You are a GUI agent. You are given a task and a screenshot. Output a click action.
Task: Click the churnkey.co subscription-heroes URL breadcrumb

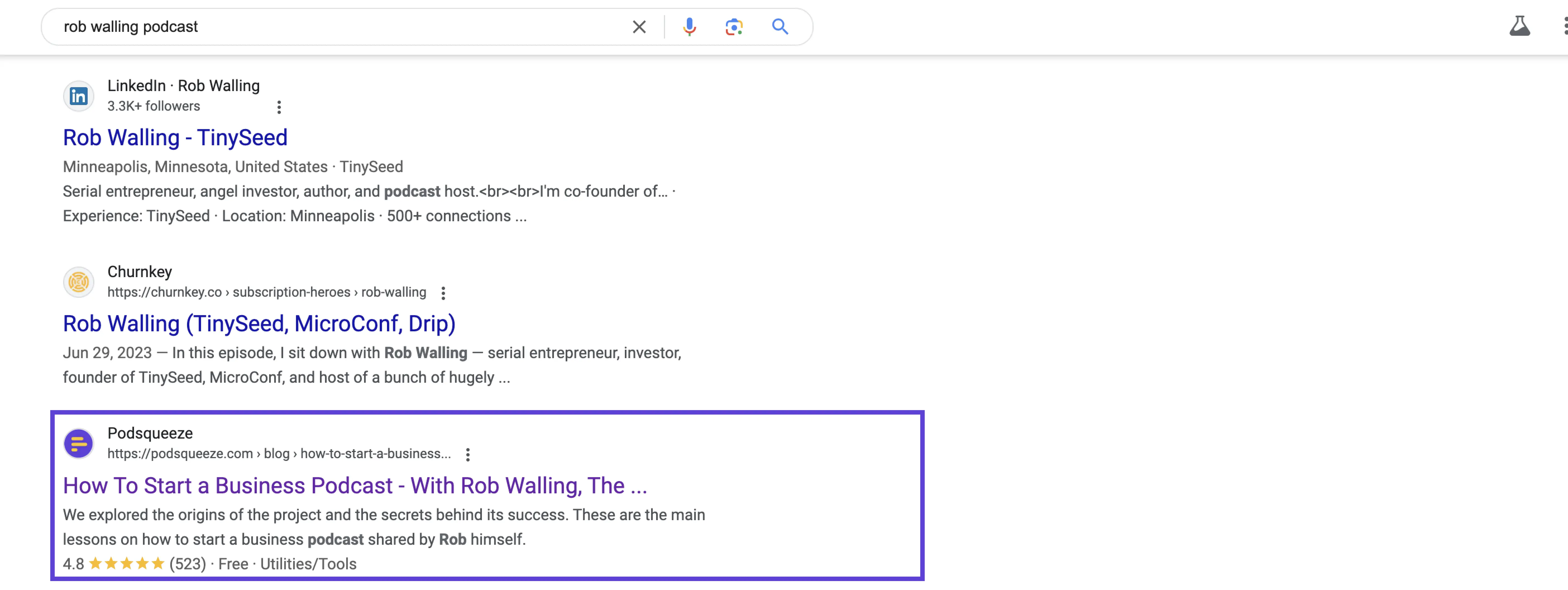[267, 292]
